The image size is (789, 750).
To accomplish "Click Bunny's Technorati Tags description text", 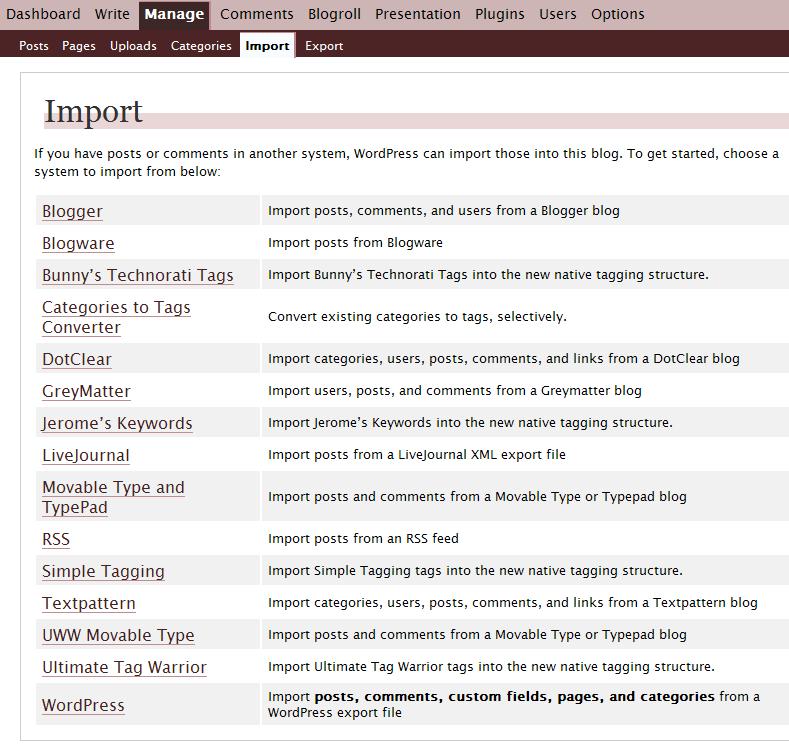I will [488, 274].
